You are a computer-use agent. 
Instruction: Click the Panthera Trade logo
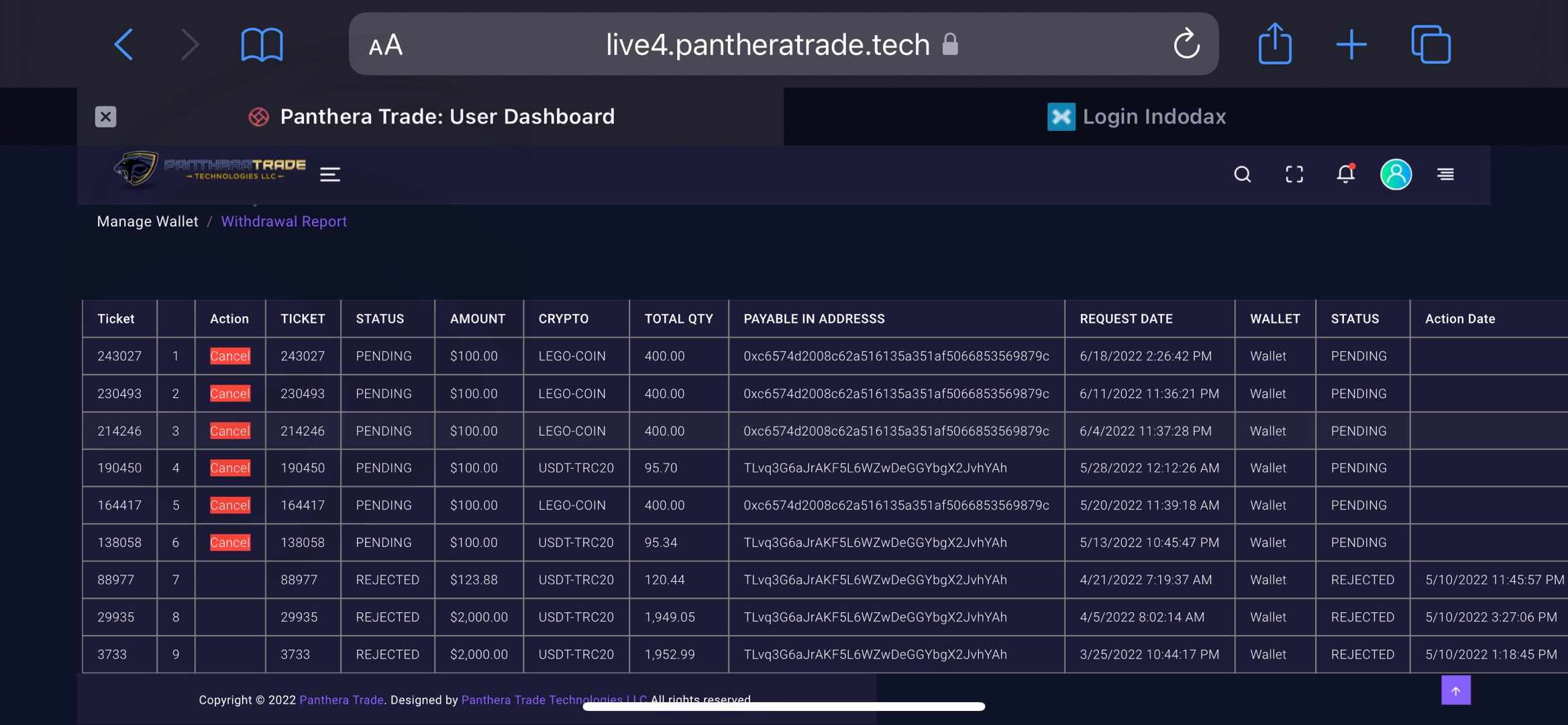click(x=209, y=169)
